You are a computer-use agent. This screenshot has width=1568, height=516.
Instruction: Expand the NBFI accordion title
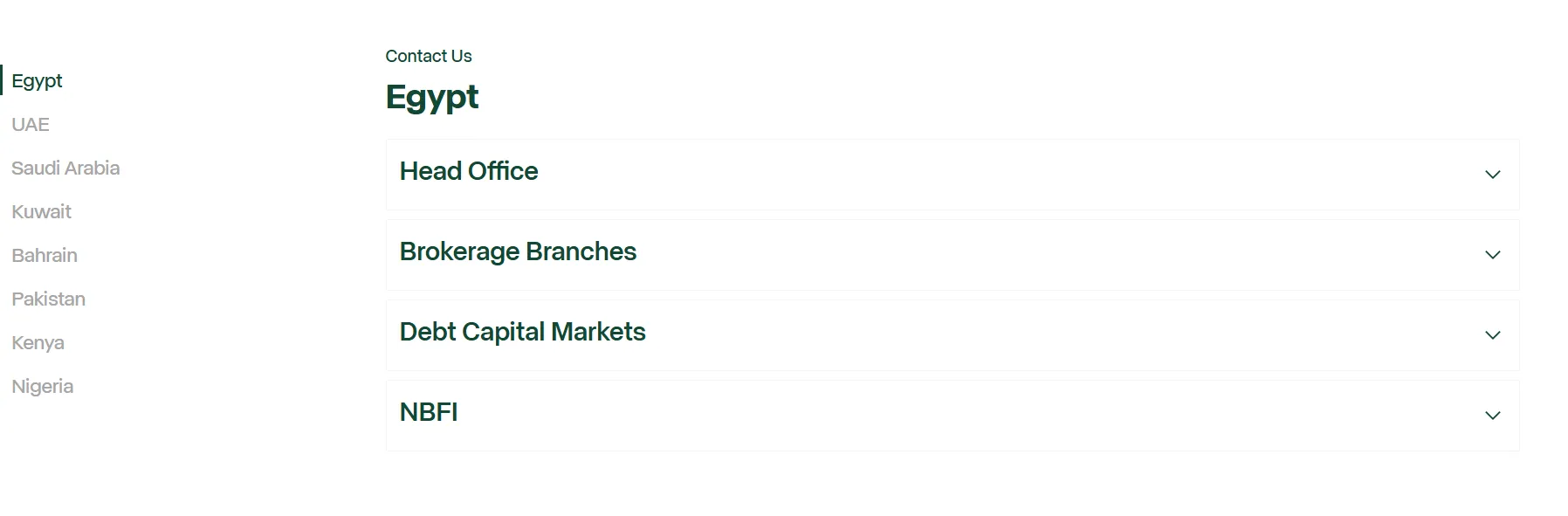coord(429,412)
